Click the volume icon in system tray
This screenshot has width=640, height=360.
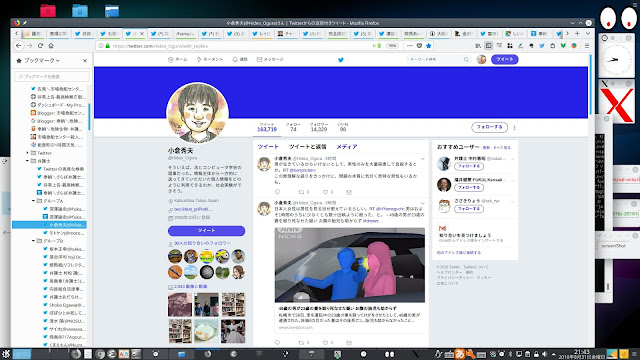(544, 354)
